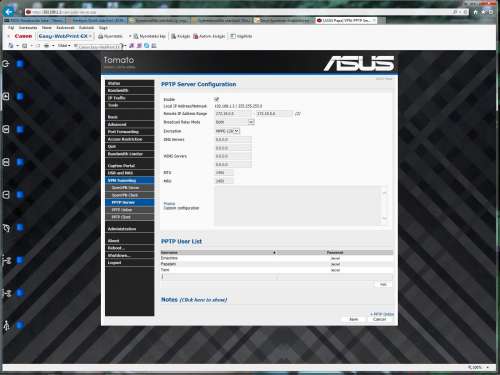This screenshot has height=375, width=500.
Task: Click the Canon logo in toolbar
Action: pos(23,36)
